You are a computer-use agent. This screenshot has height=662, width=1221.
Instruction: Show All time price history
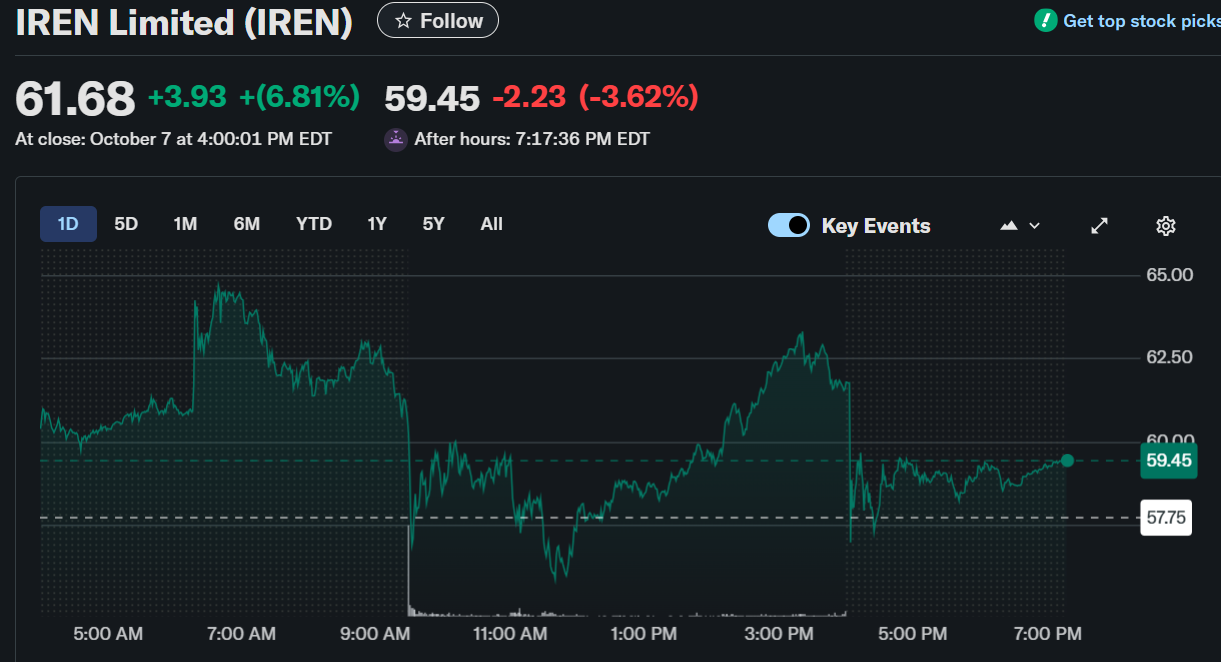491,224
